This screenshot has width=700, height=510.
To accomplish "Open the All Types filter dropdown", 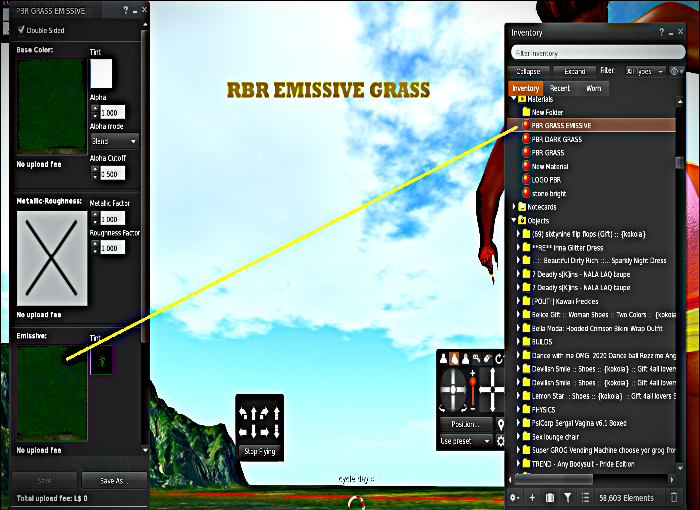I will click(x=645, y=71).
